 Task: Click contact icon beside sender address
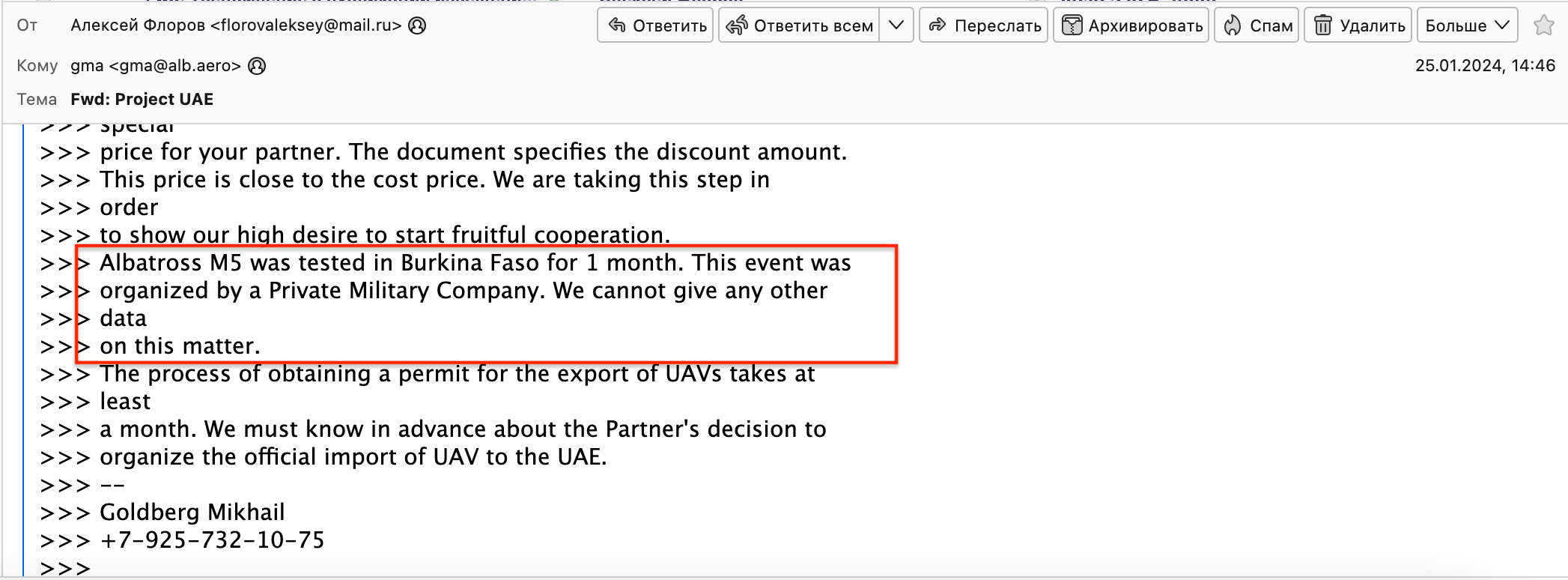(418, 25)
